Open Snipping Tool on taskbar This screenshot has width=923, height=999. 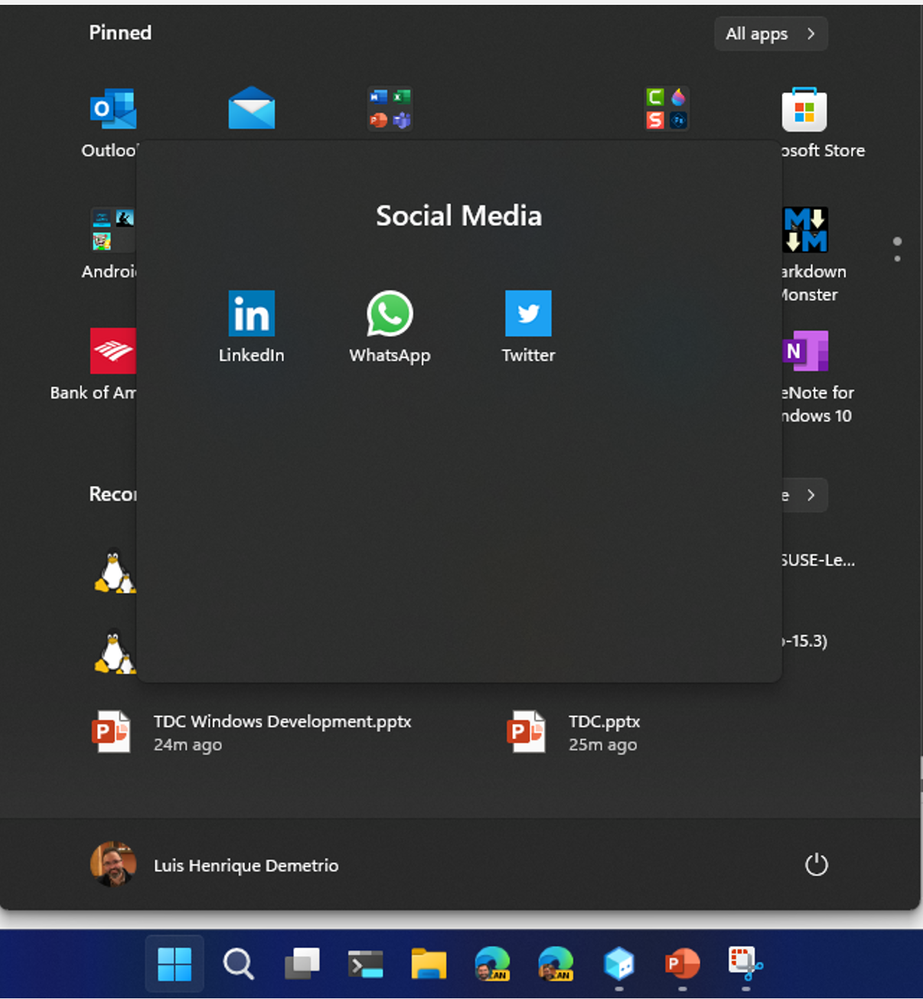coord(746,963)
